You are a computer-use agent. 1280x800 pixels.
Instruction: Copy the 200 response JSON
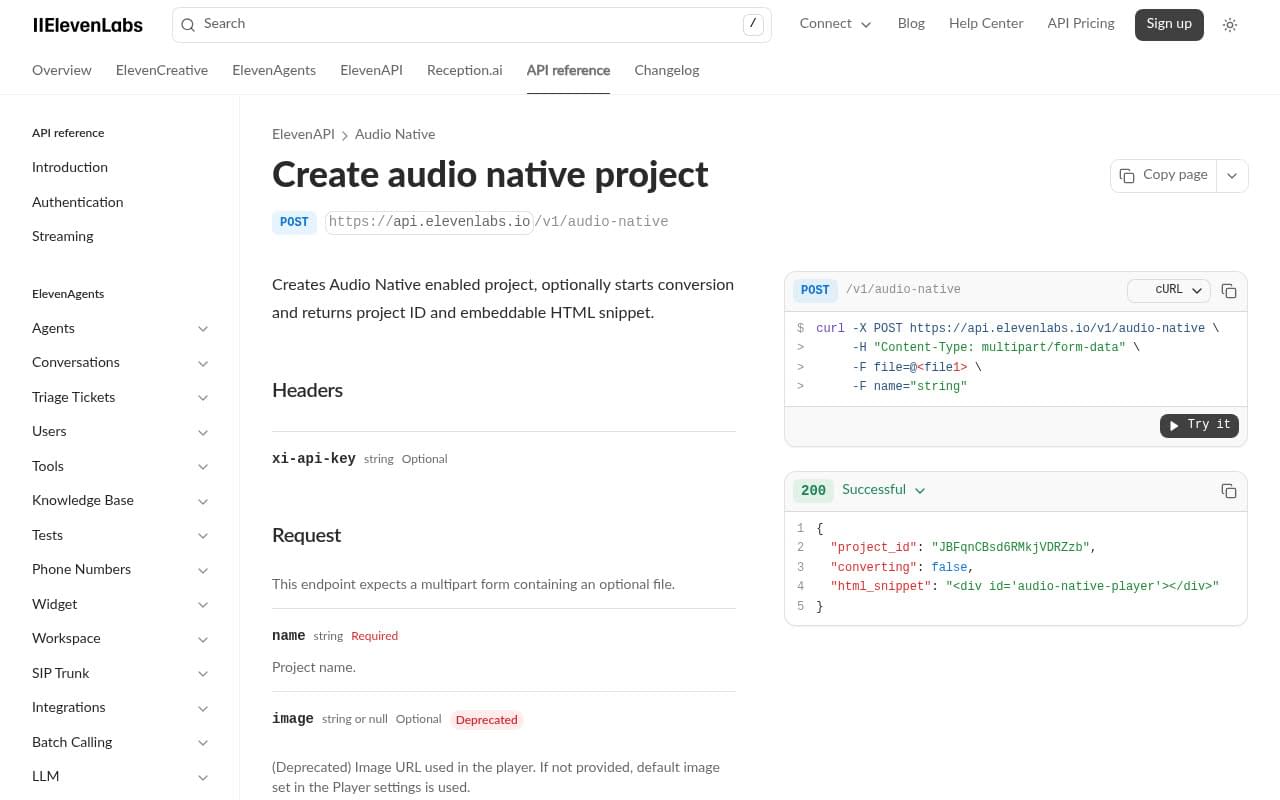(x=1229, y=491)
